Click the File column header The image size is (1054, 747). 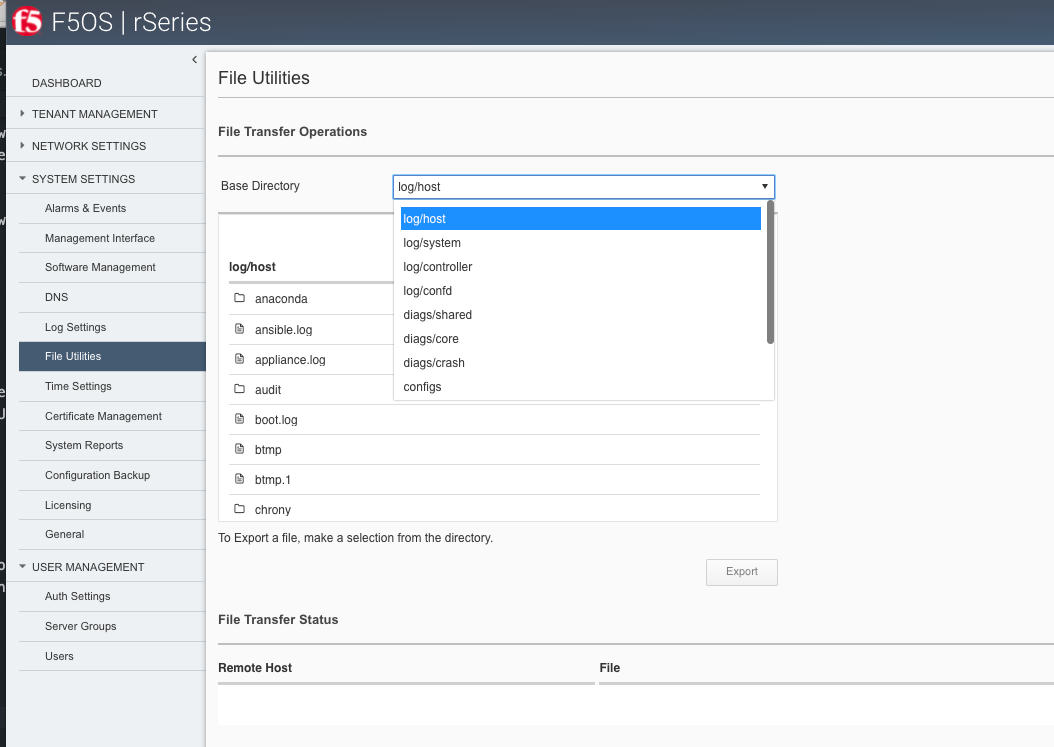pyautogui.click(x=610, y=668)
